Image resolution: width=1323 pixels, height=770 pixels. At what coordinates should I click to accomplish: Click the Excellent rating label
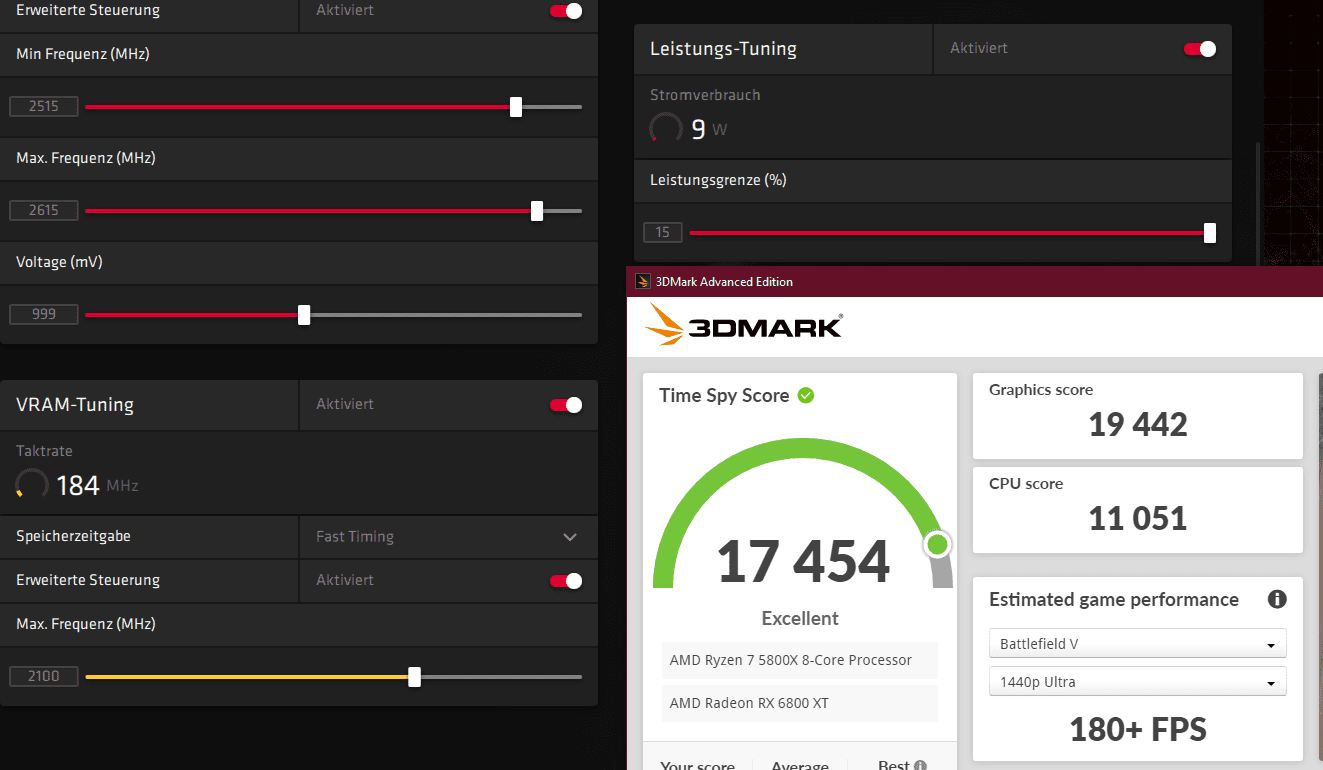tap(800, 618)
